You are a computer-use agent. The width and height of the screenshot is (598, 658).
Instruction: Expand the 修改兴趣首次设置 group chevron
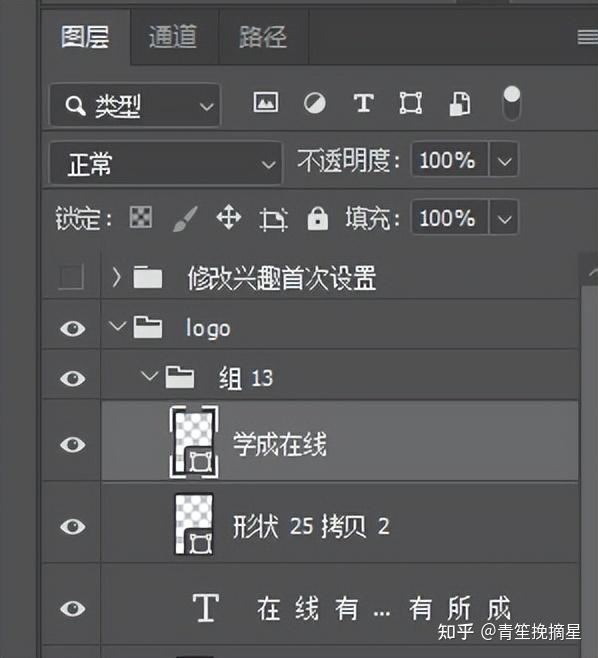pos(117,277)
